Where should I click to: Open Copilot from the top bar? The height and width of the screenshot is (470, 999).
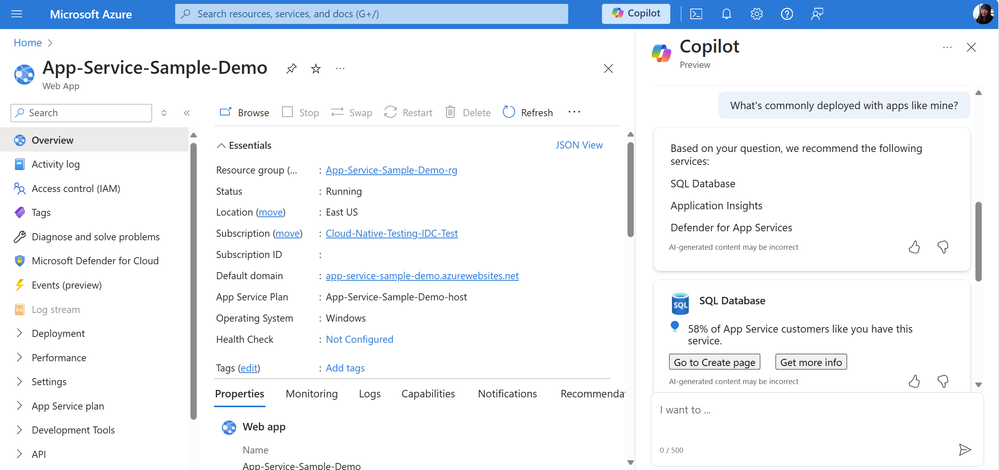click(636, 13)
